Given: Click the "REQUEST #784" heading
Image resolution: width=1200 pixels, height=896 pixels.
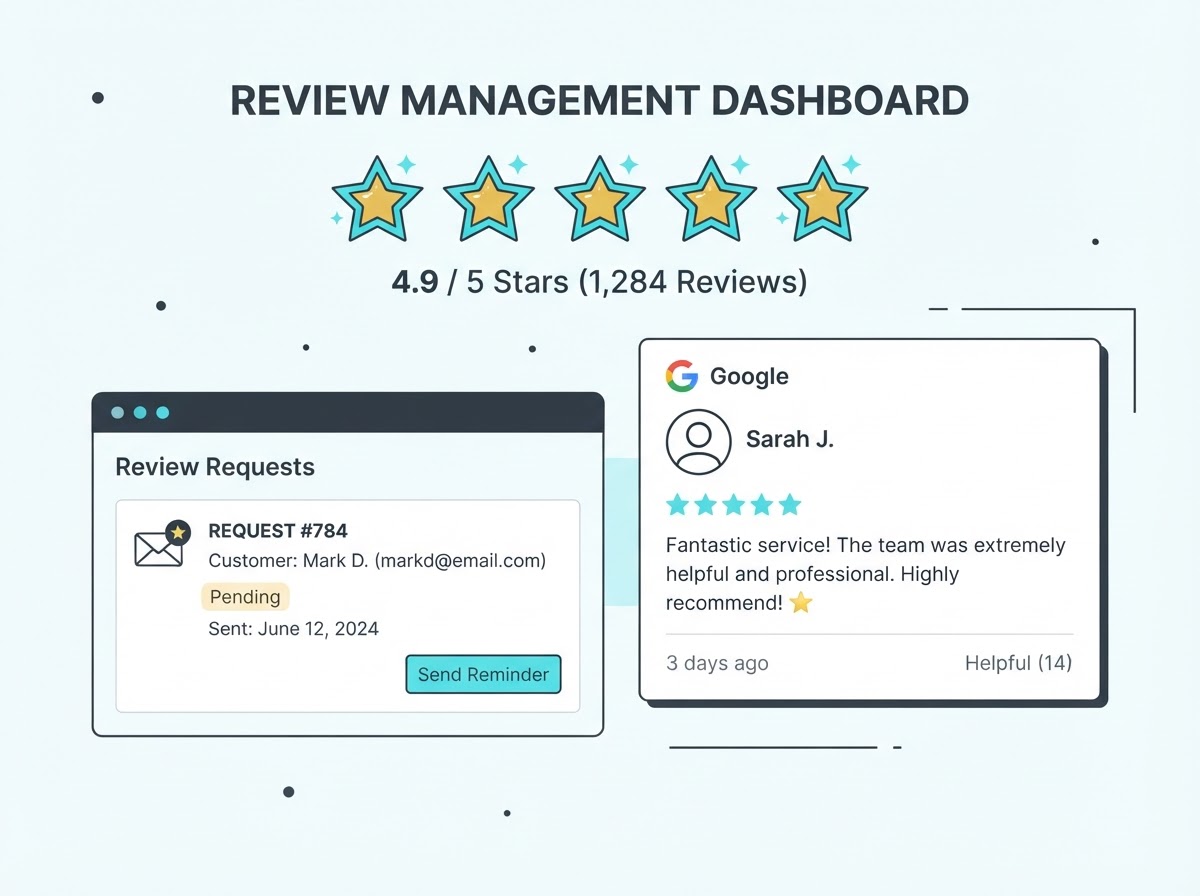Looking at the screenshot, I should [x=278, y=531].
